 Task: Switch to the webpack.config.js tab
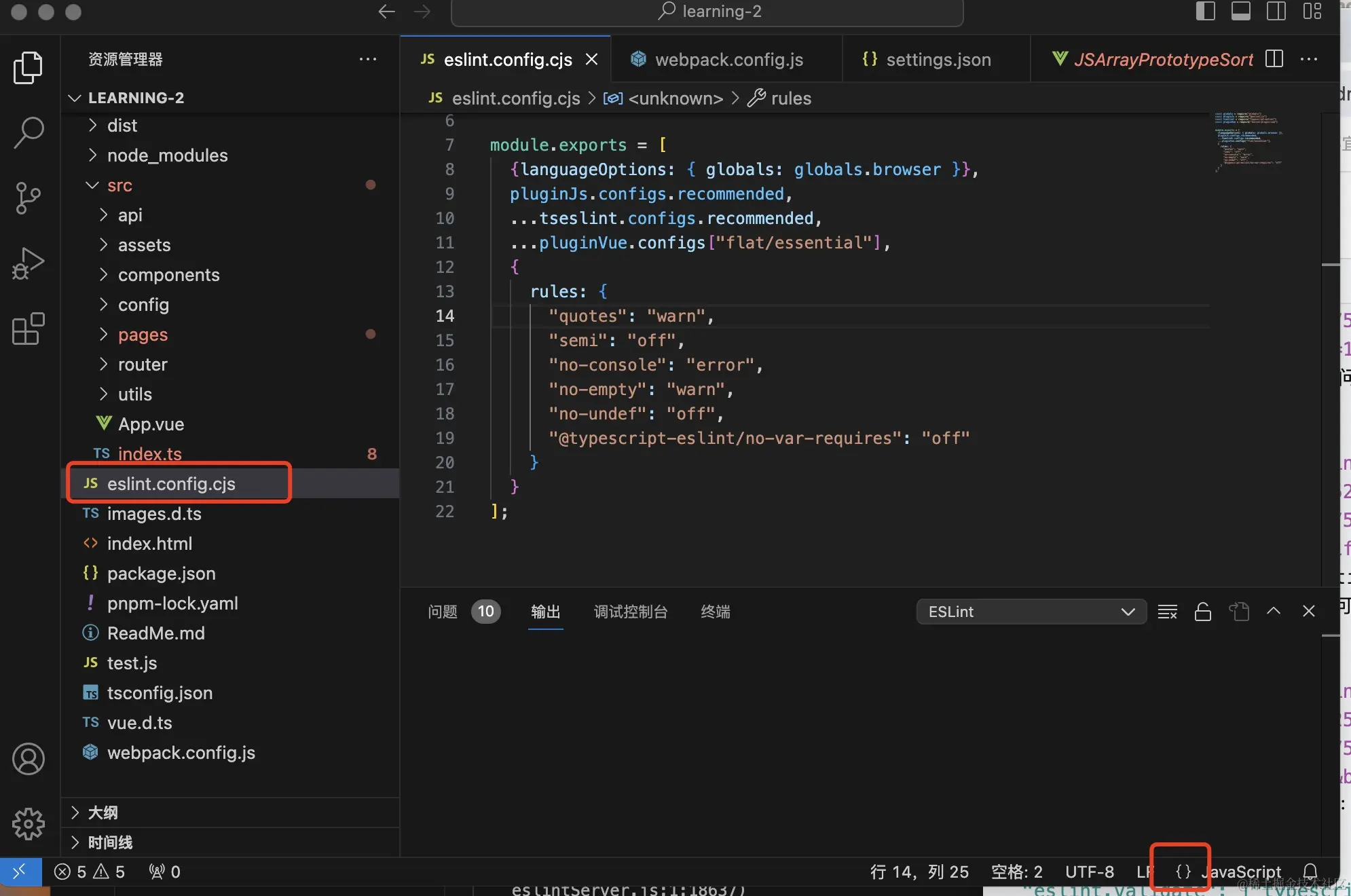728,60
